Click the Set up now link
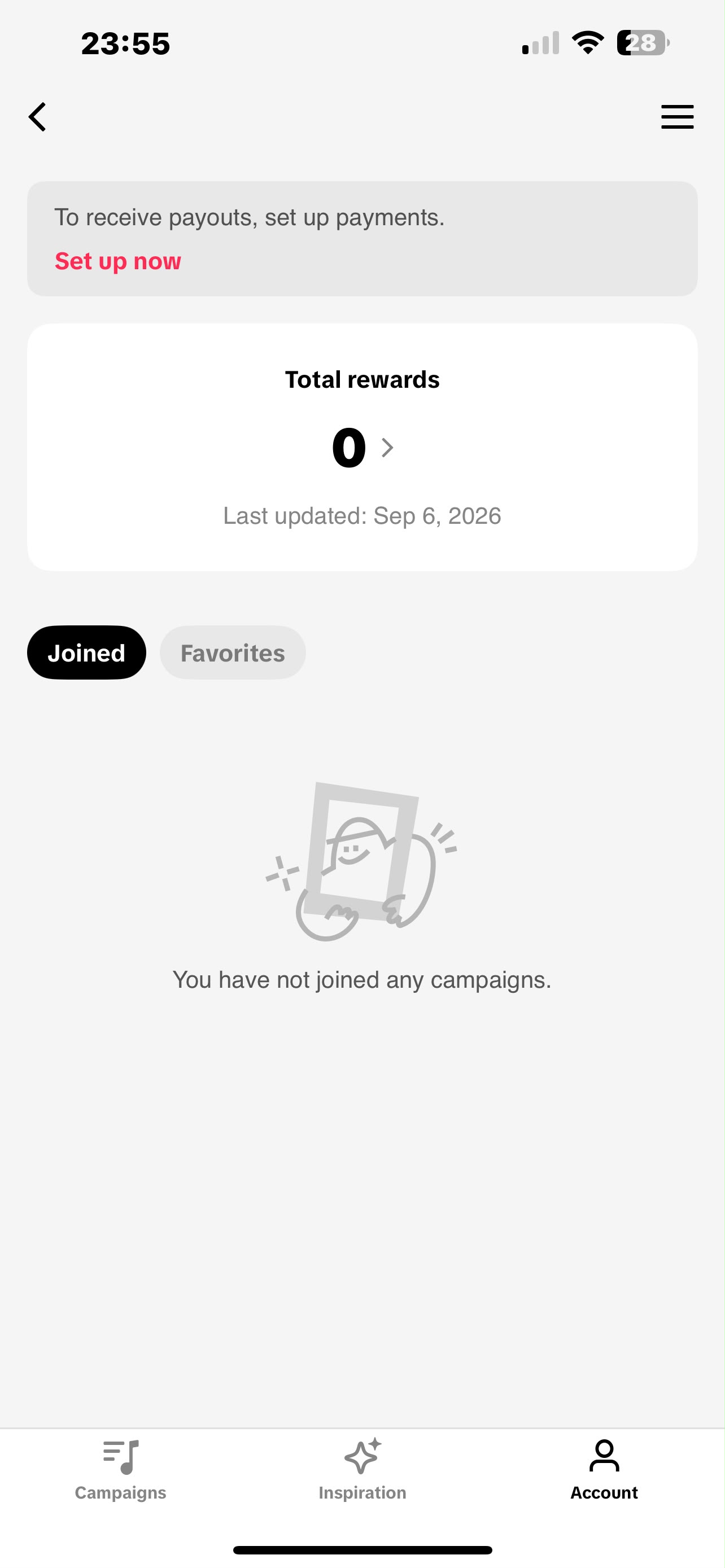725x1568 pixels. coord(118,261)
